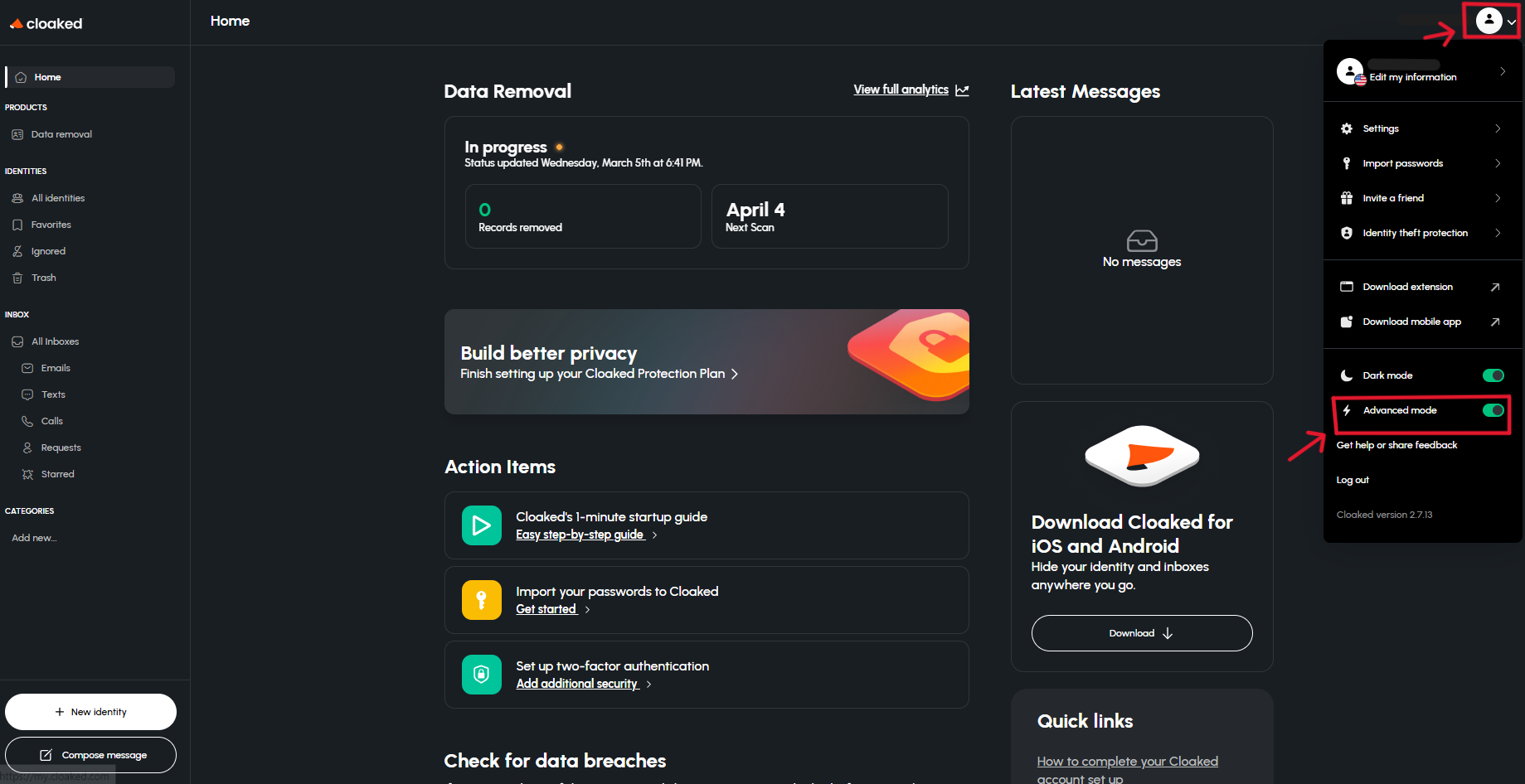The image size is (1525, 784).
Task: Click the chevron beside Add additional security
Action: pyautogui.click(x=648, y=685)
